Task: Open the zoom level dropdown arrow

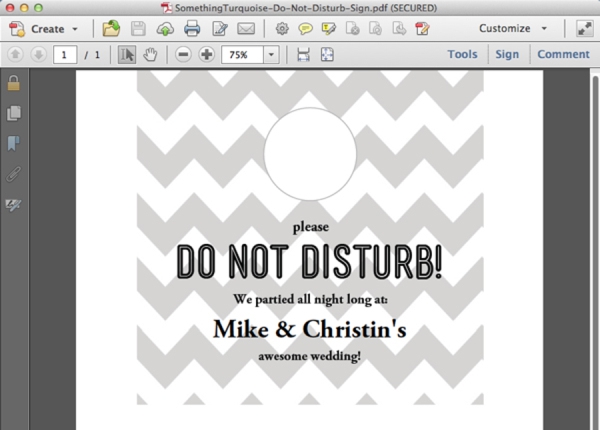Action: (271, 55)
